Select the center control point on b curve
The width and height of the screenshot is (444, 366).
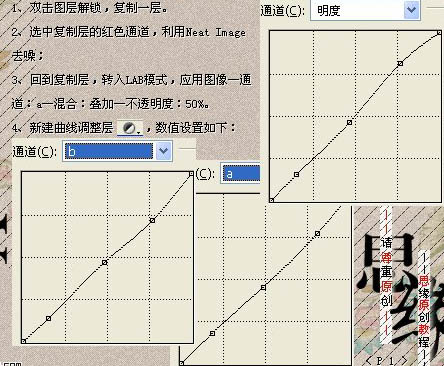[x=104, y=263]
